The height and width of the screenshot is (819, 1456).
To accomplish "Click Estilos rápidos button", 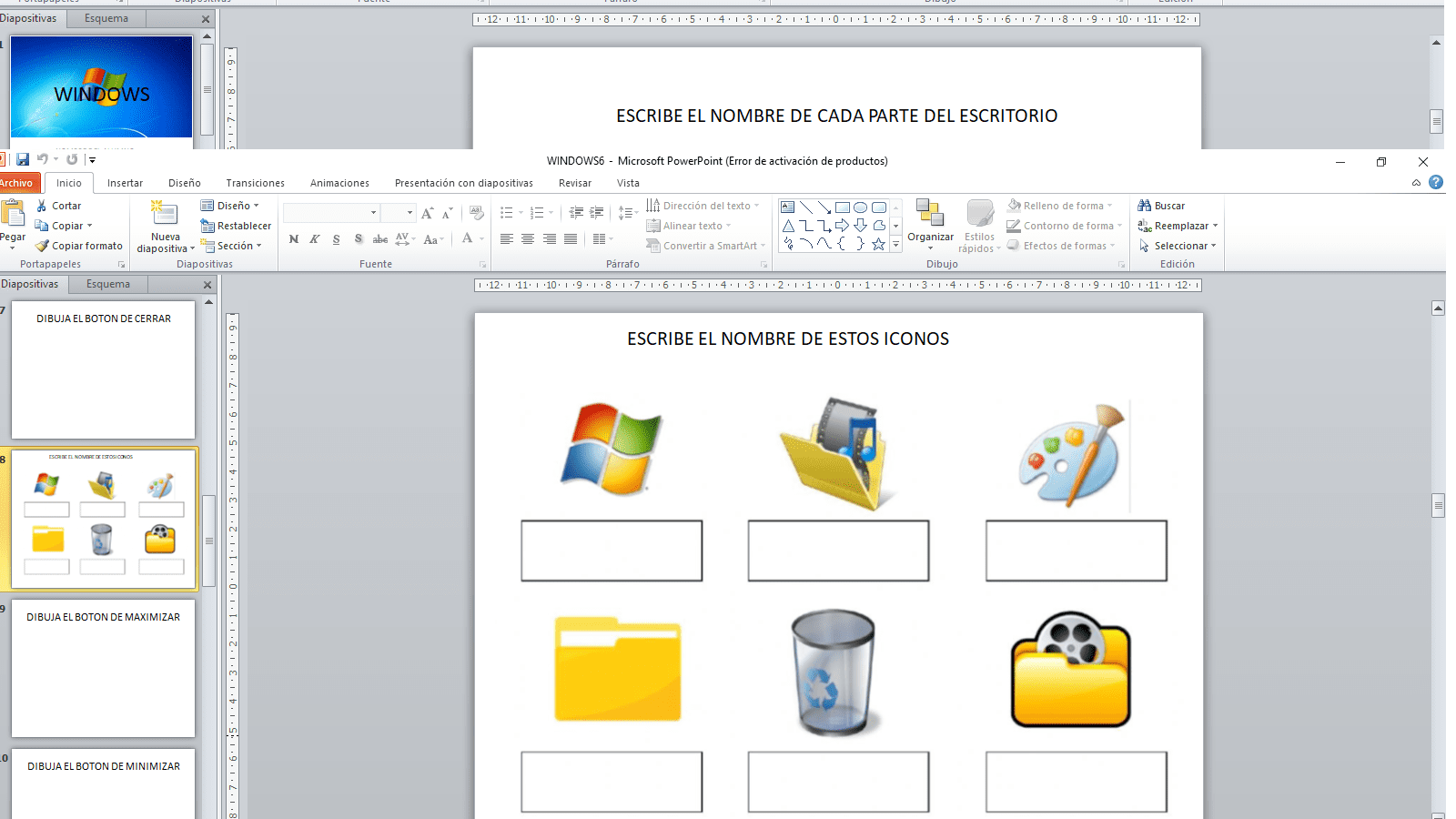I will click(979, 227).
